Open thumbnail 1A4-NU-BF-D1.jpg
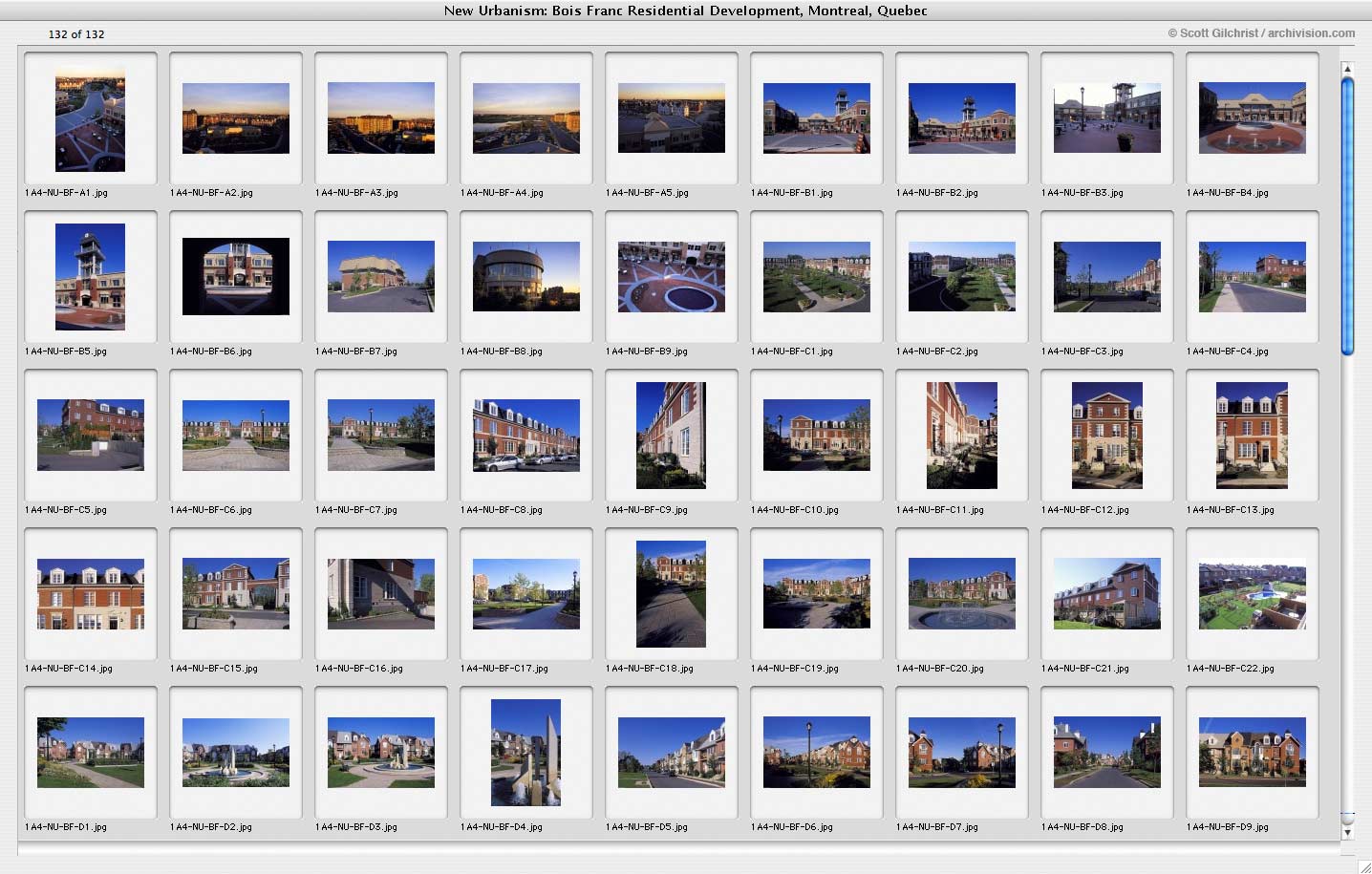1372x874 pixels. (x=91, y=753)
